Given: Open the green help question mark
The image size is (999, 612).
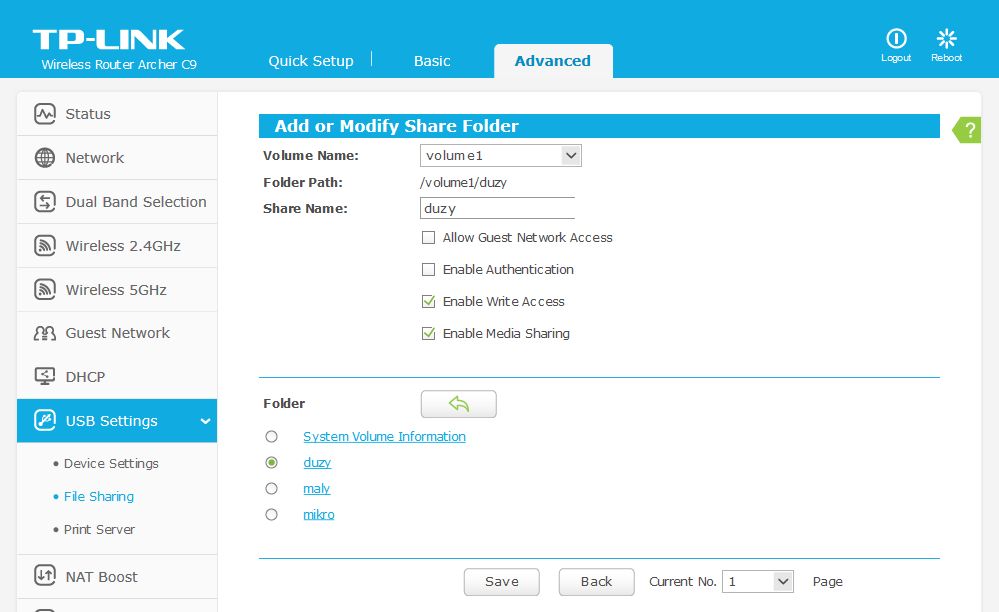Looking at the screenshot, I should (x=967, y=130).
